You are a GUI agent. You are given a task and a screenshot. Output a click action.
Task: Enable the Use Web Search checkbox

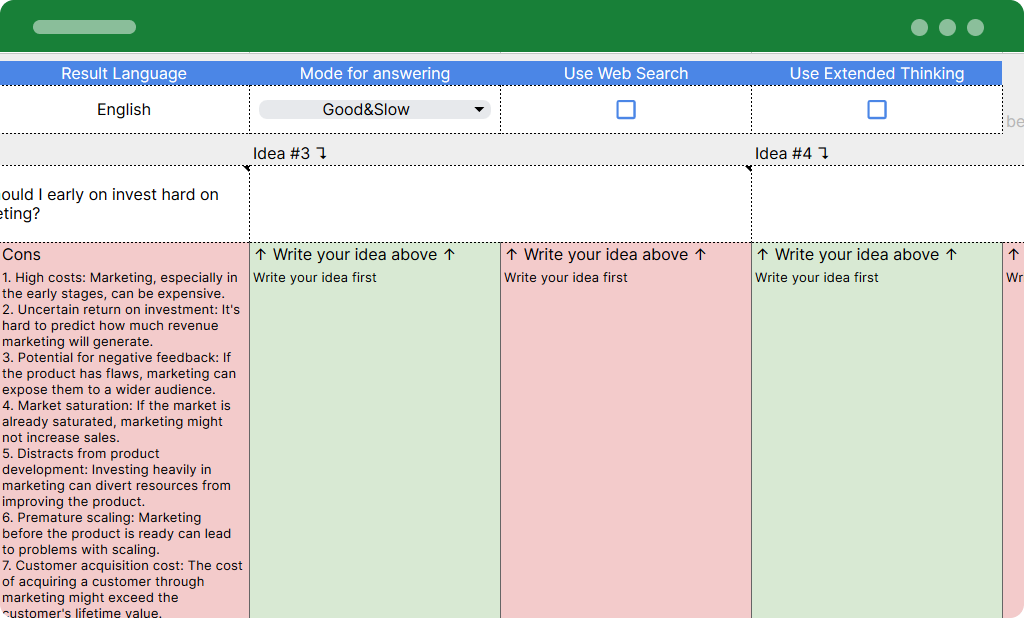(x=625, y=109)
